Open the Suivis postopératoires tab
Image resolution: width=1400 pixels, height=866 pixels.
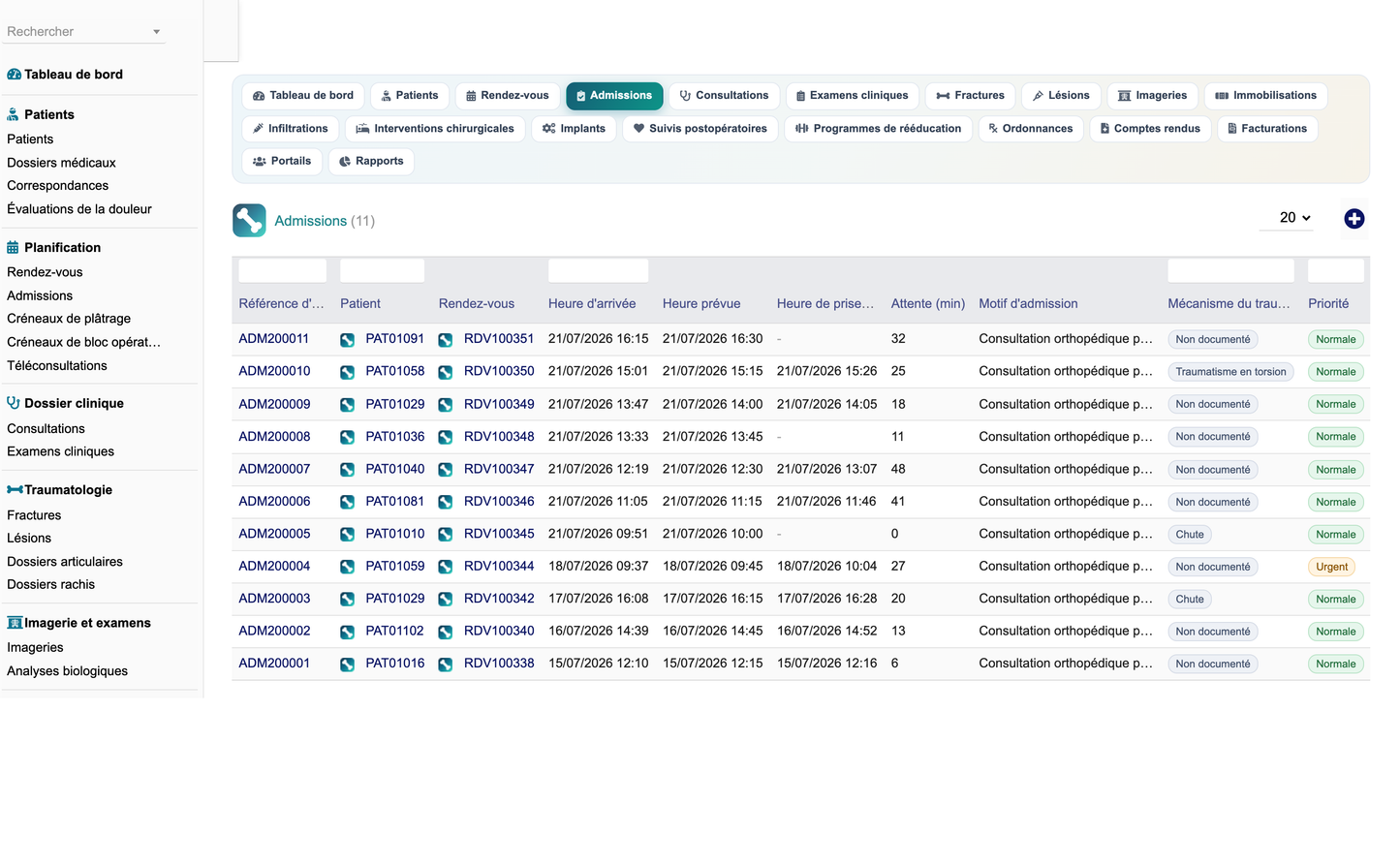click(x=700, y=129)
